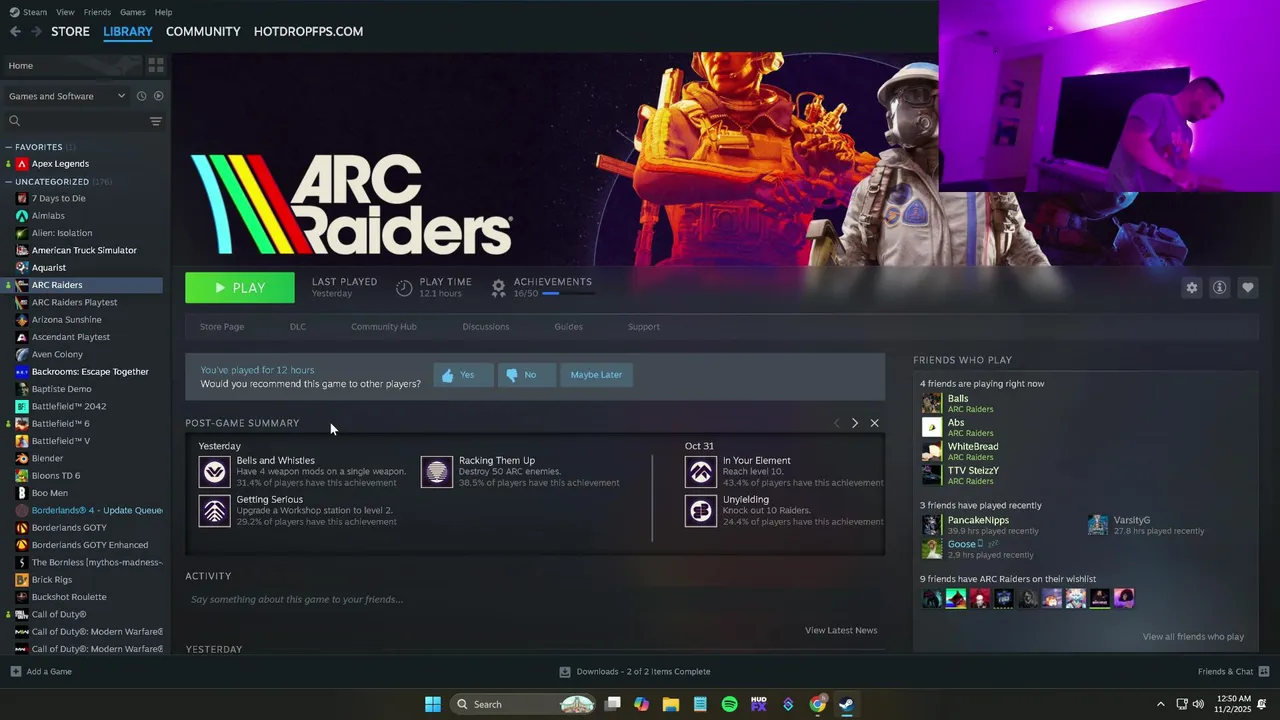Click the back navigation arrow

click(15, 32)
